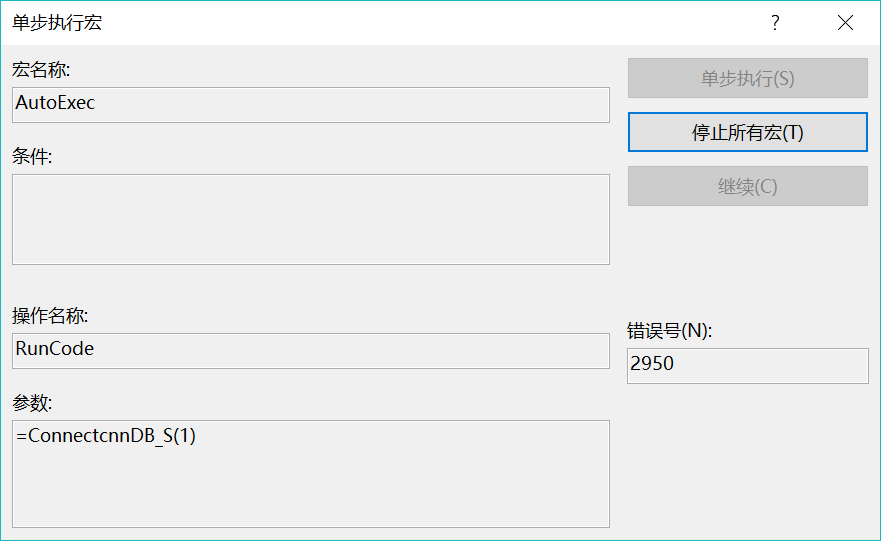Click inside the empty 条件 box
This screenshot has height=541, width=881.
click(x=311, y=219)
